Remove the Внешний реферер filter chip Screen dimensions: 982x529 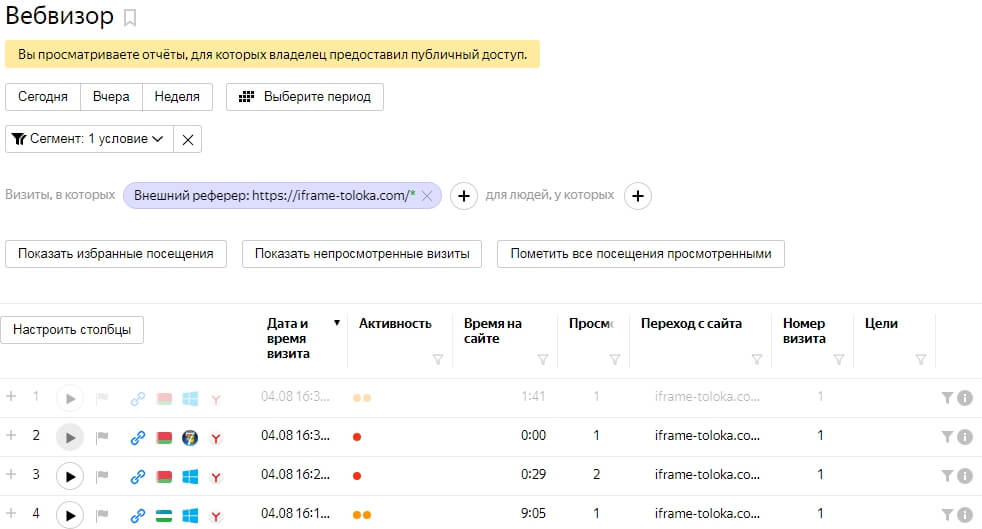pyautogui.click(x=427, y=196)
